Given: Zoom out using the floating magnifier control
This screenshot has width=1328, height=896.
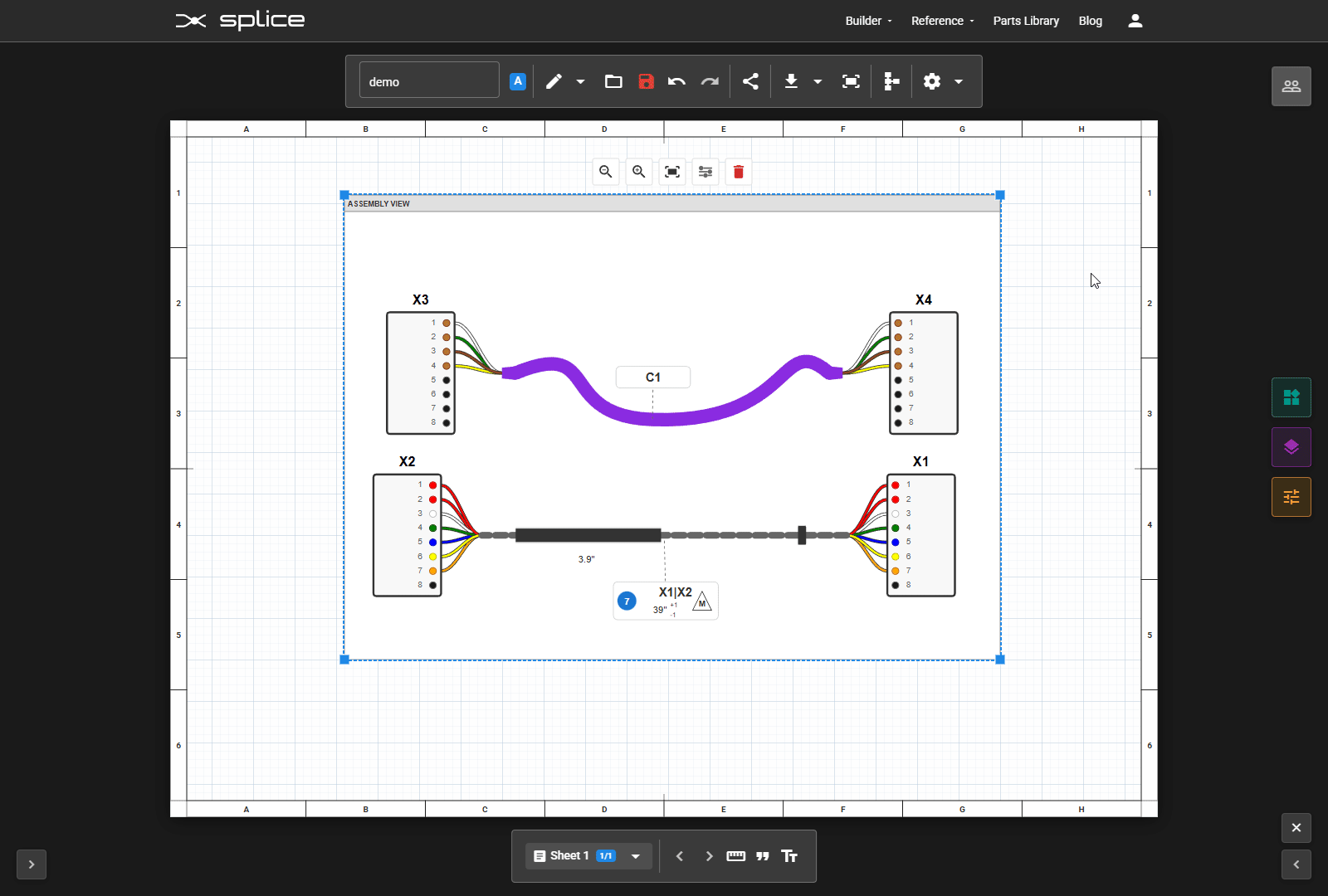Looking at the screenshot, I should pos(606,172).
